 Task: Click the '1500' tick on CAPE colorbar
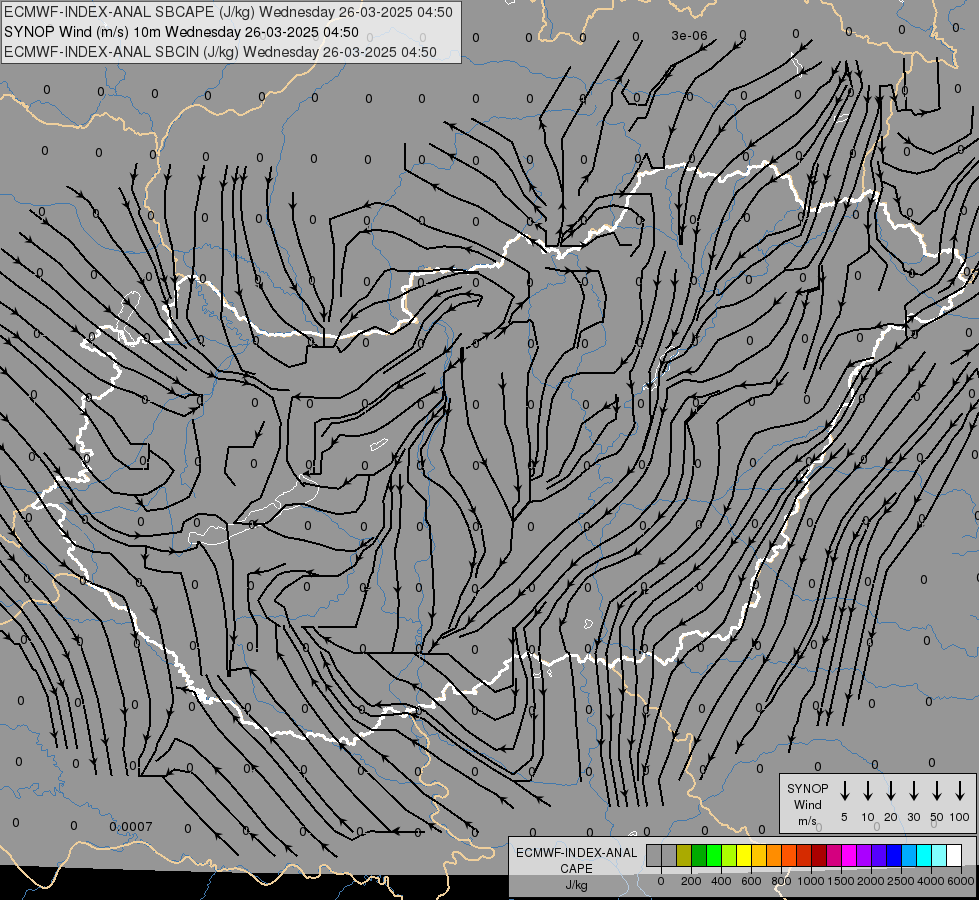pos(841,881)
